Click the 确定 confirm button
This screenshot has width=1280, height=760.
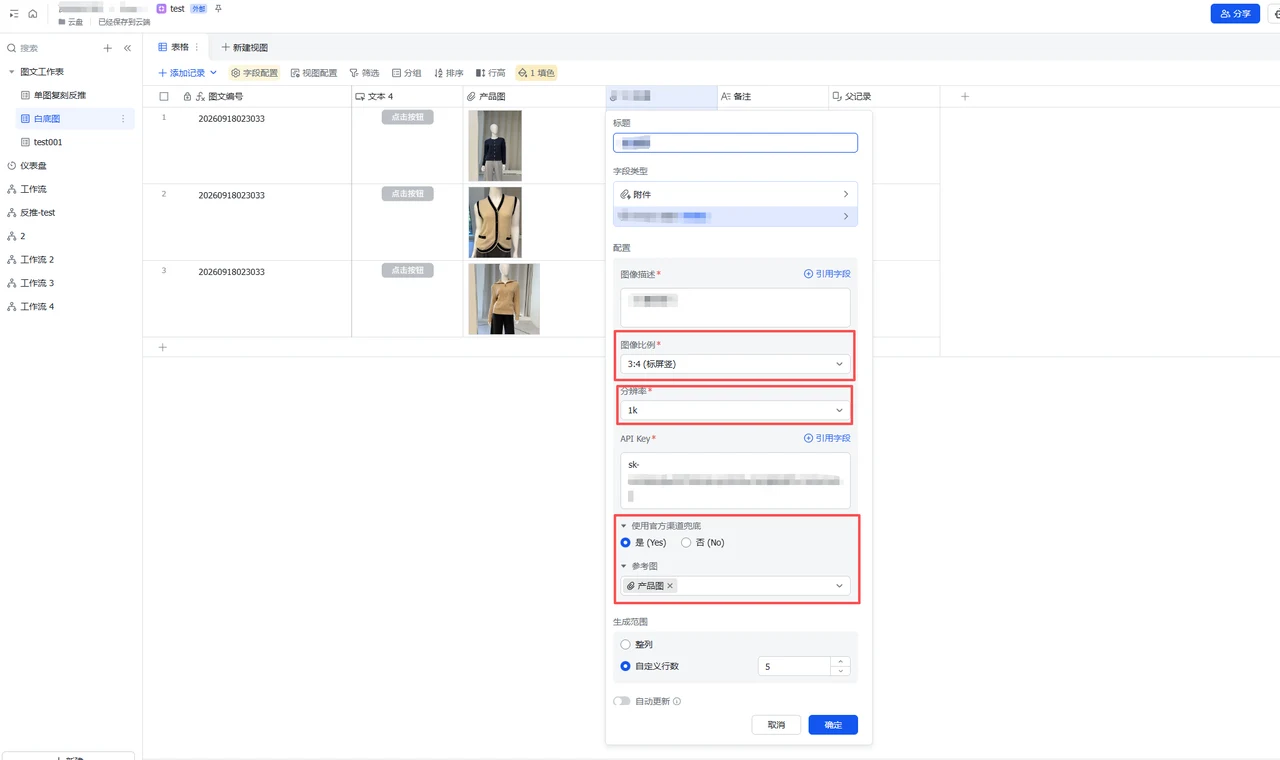point(833,725)
